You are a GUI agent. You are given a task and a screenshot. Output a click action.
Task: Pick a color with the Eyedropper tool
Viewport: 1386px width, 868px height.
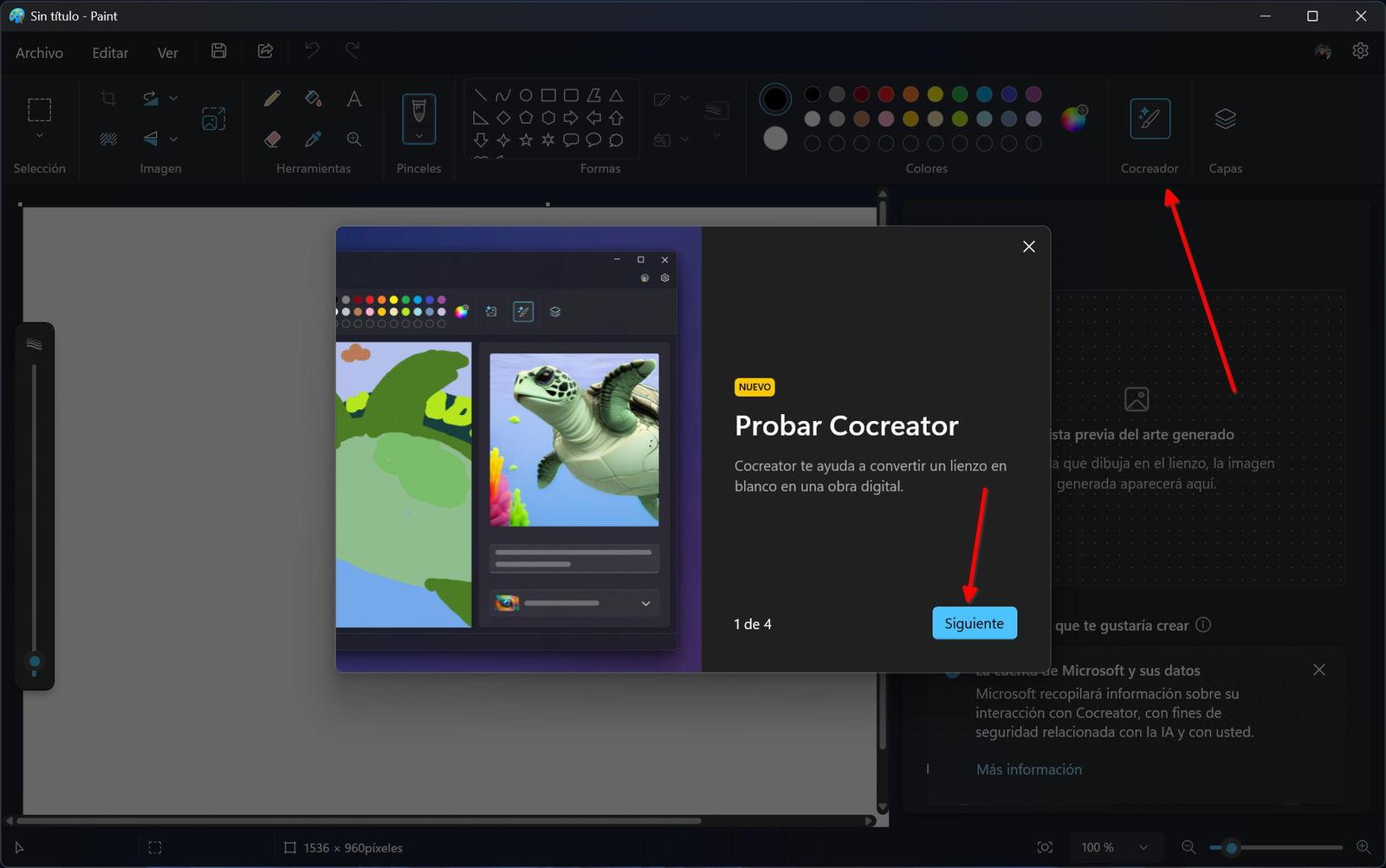[313, 139]
